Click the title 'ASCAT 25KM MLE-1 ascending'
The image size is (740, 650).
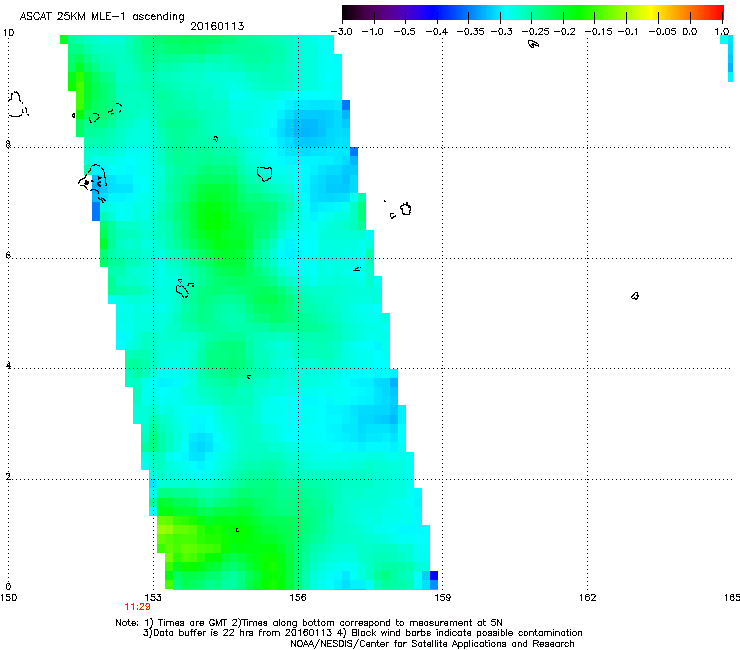point(102,16)
